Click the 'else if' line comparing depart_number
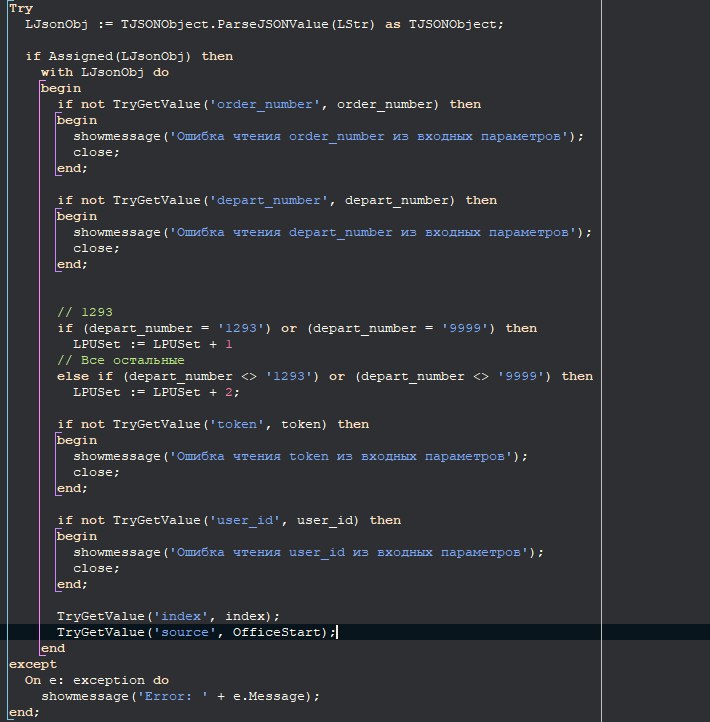 pyautogui.click(x=325, y=376)
